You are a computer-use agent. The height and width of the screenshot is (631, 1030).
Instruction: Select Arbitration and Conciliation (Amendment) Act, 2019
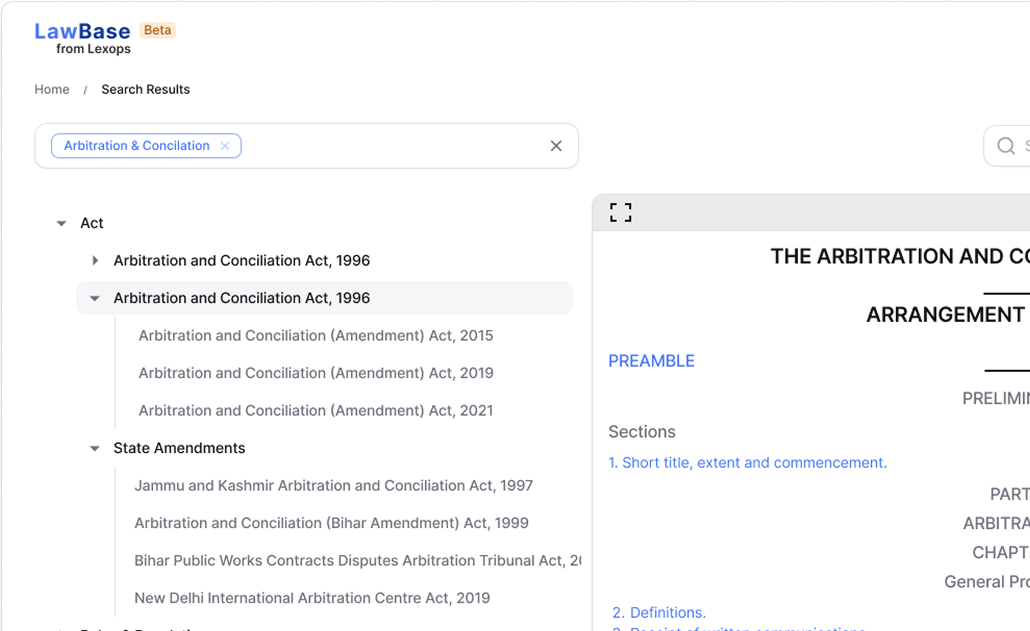click(x=316, y=373)
